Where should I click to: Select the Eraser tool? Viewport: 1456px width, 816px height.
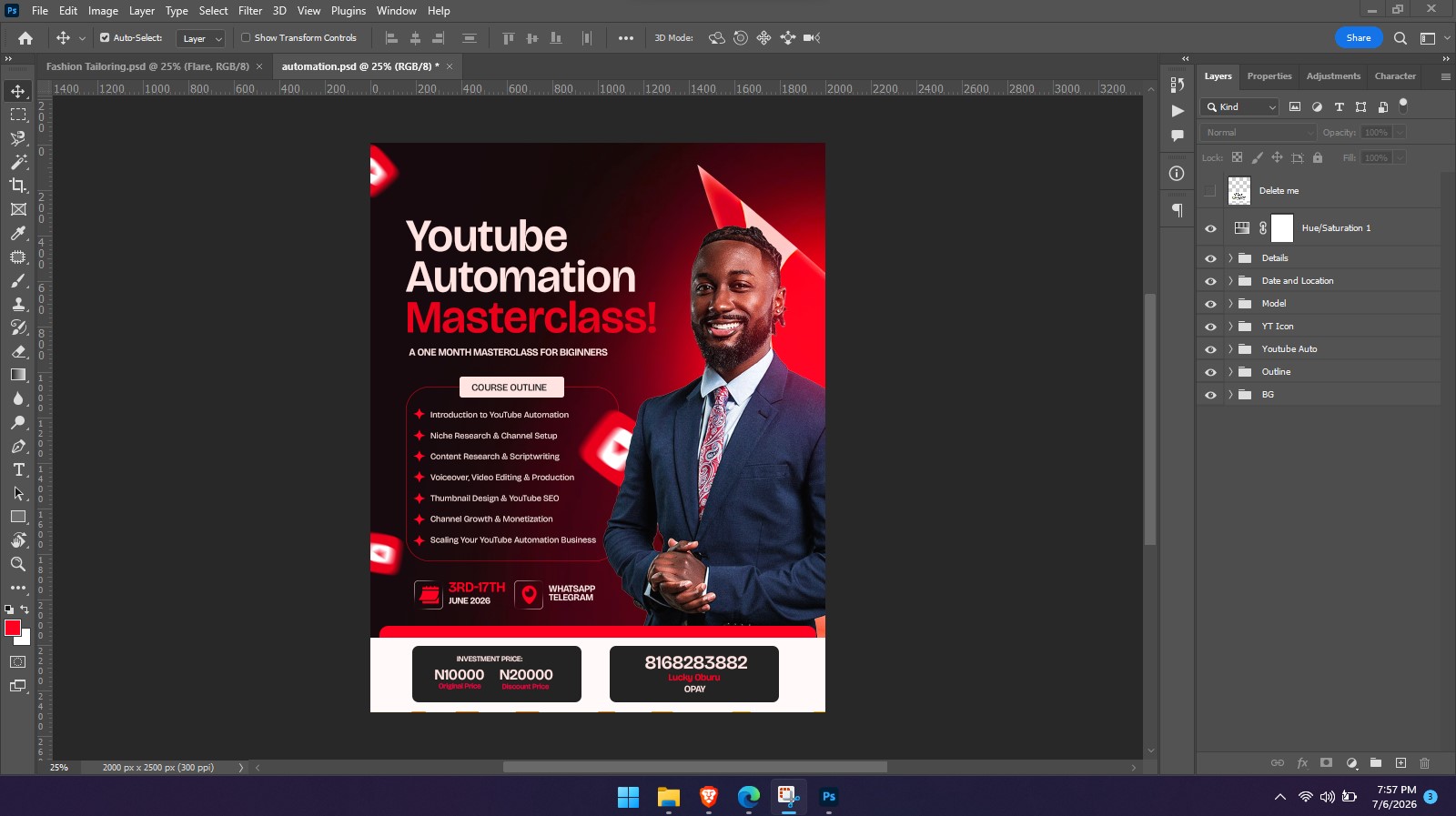pyautogui.click(x=18, y=351)
